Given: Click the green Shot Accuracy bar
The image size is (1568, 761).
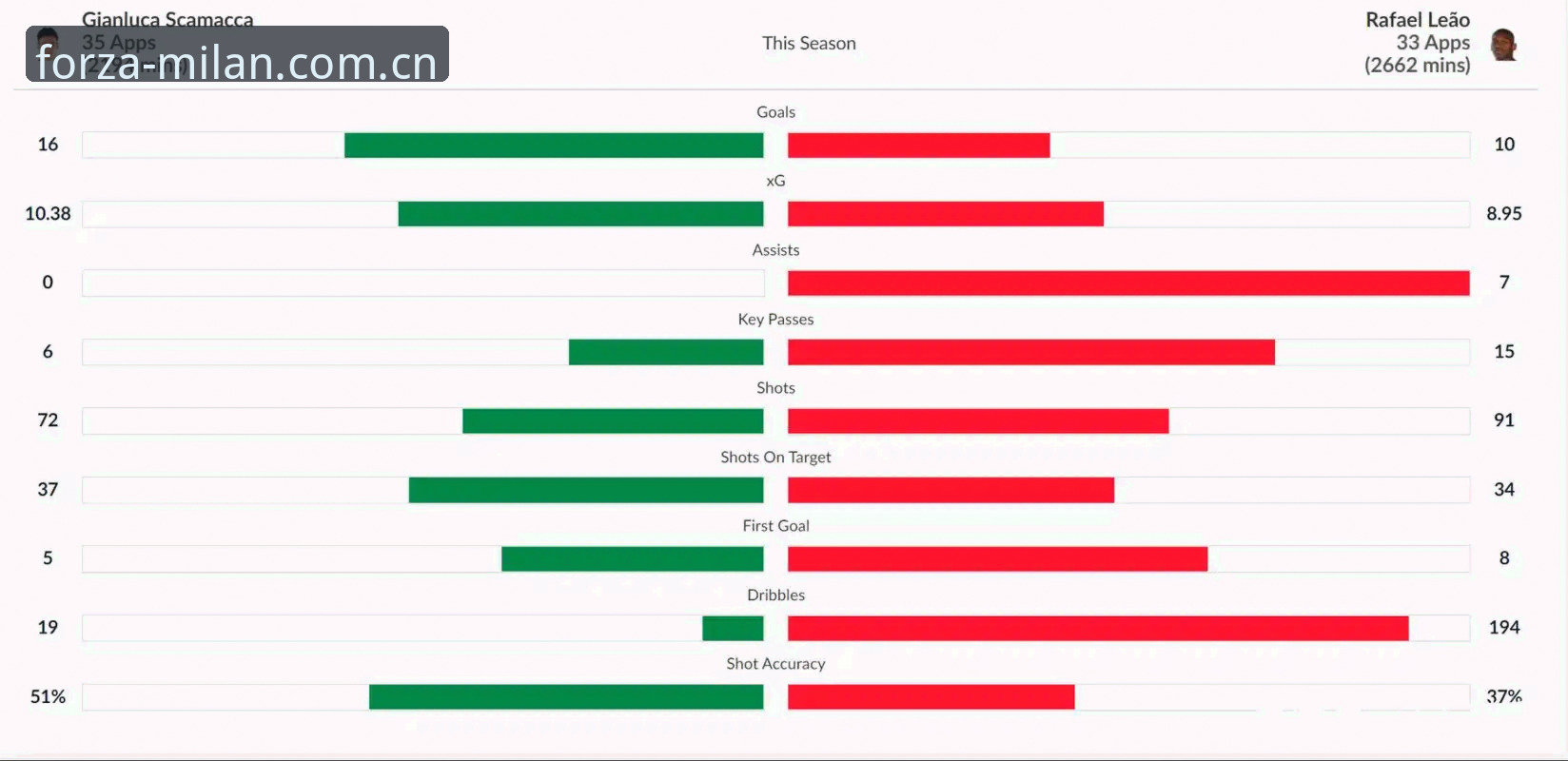Looking at the screenshot, I should tap(566, 696).
